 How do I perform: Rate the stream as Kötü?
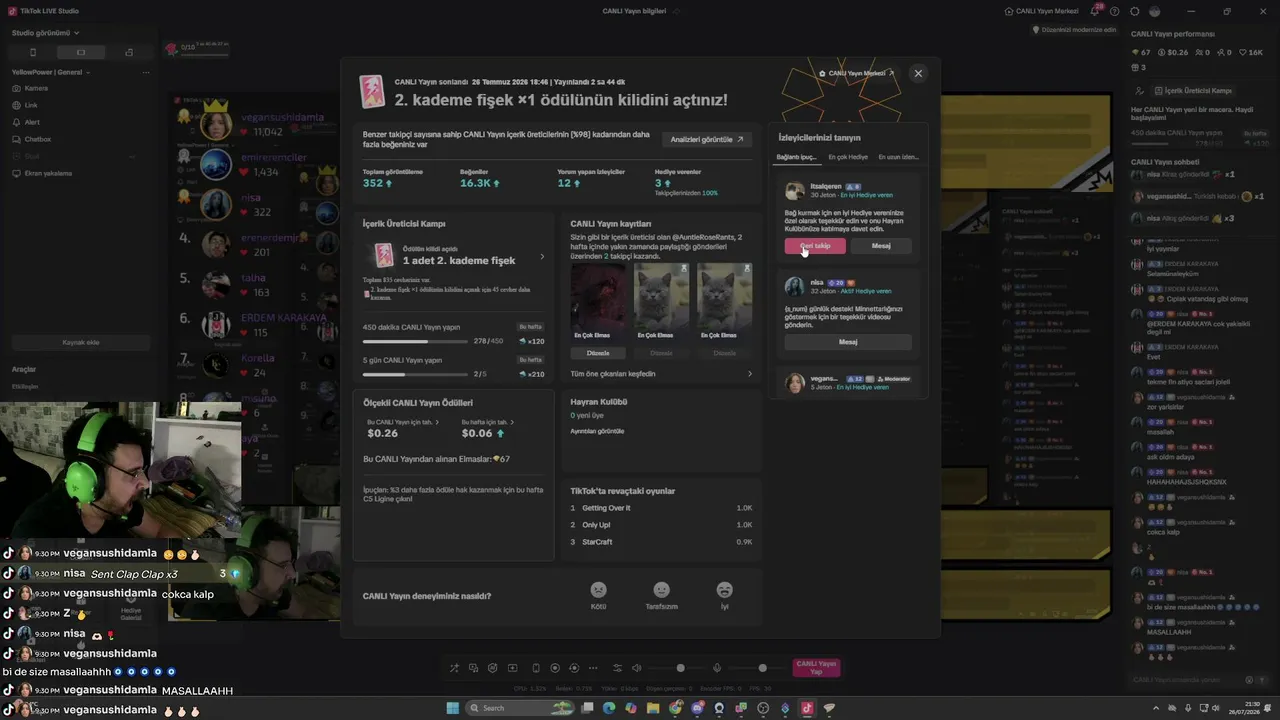598,595
